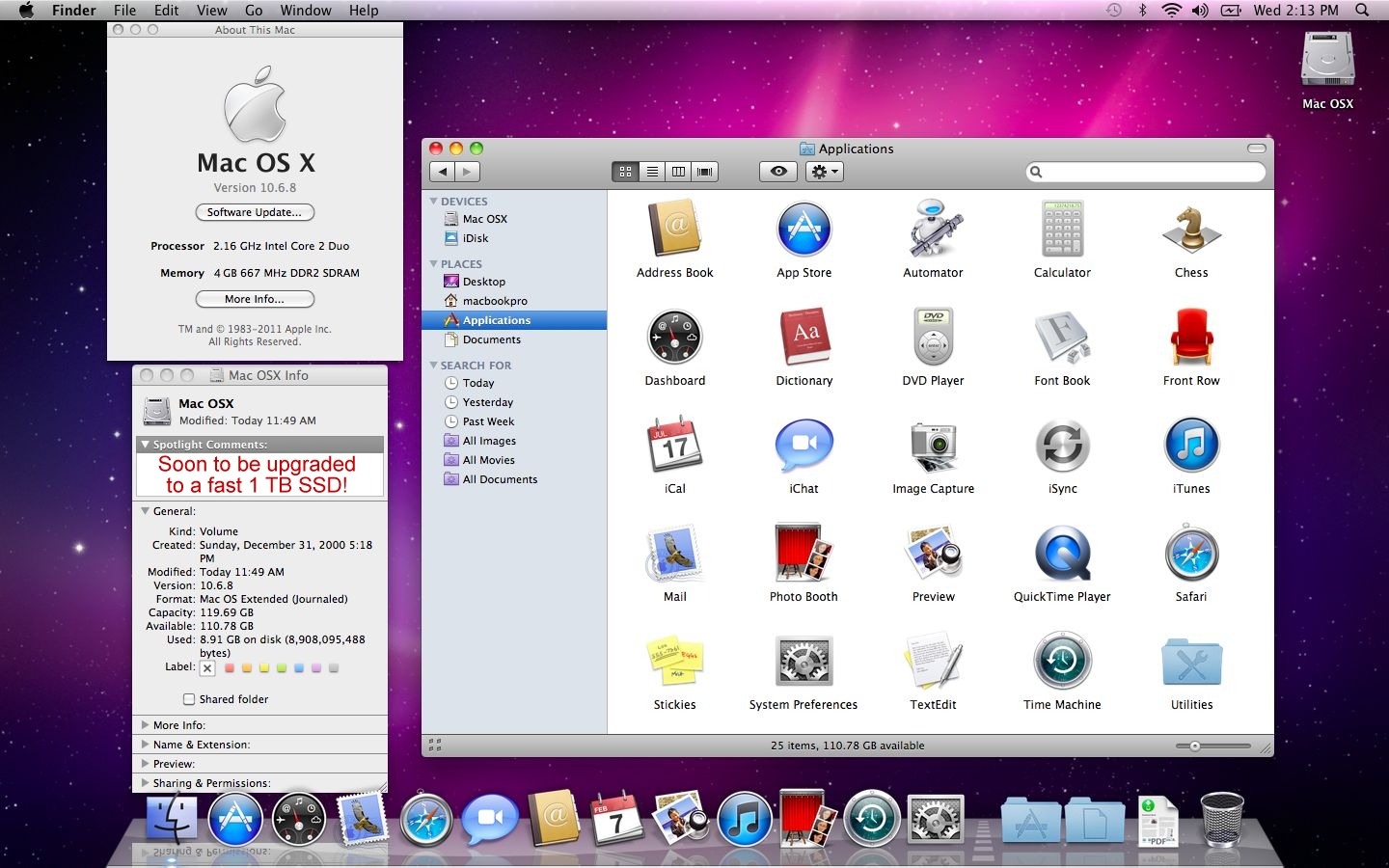Collapse the General info section
Viewport: 1389px width, 868px height.
point(146,511)
